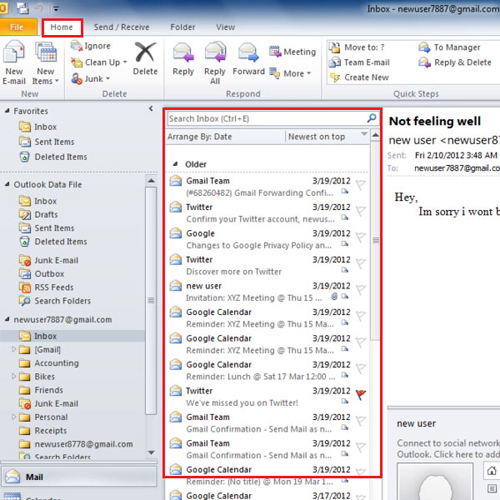The height and width of the screenshot is (500, 500).
Task: Create a New E-mail message
Action: pyautogui.click(x=14, y=62)
